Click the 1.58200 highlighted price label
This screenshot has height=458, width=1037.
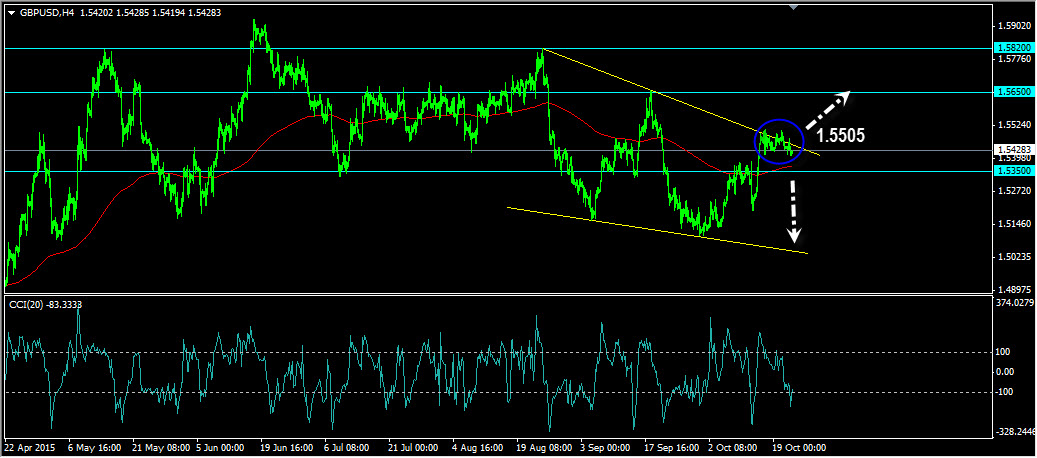click(x=1014, y=48)
